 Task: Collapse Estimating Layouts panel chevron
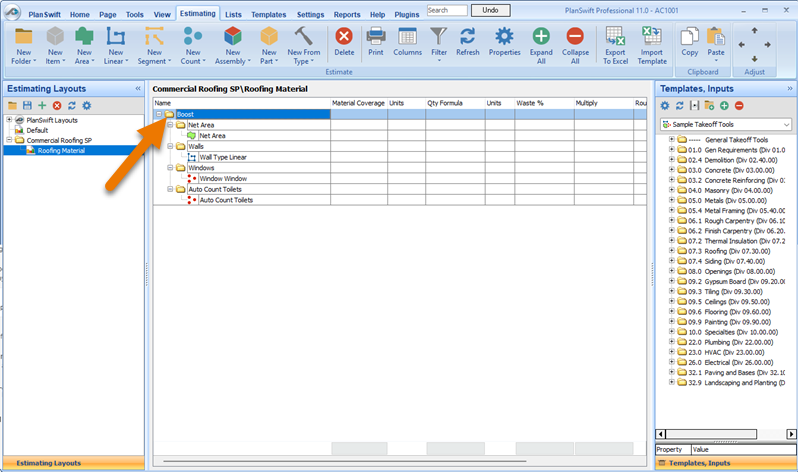(138, 88)
